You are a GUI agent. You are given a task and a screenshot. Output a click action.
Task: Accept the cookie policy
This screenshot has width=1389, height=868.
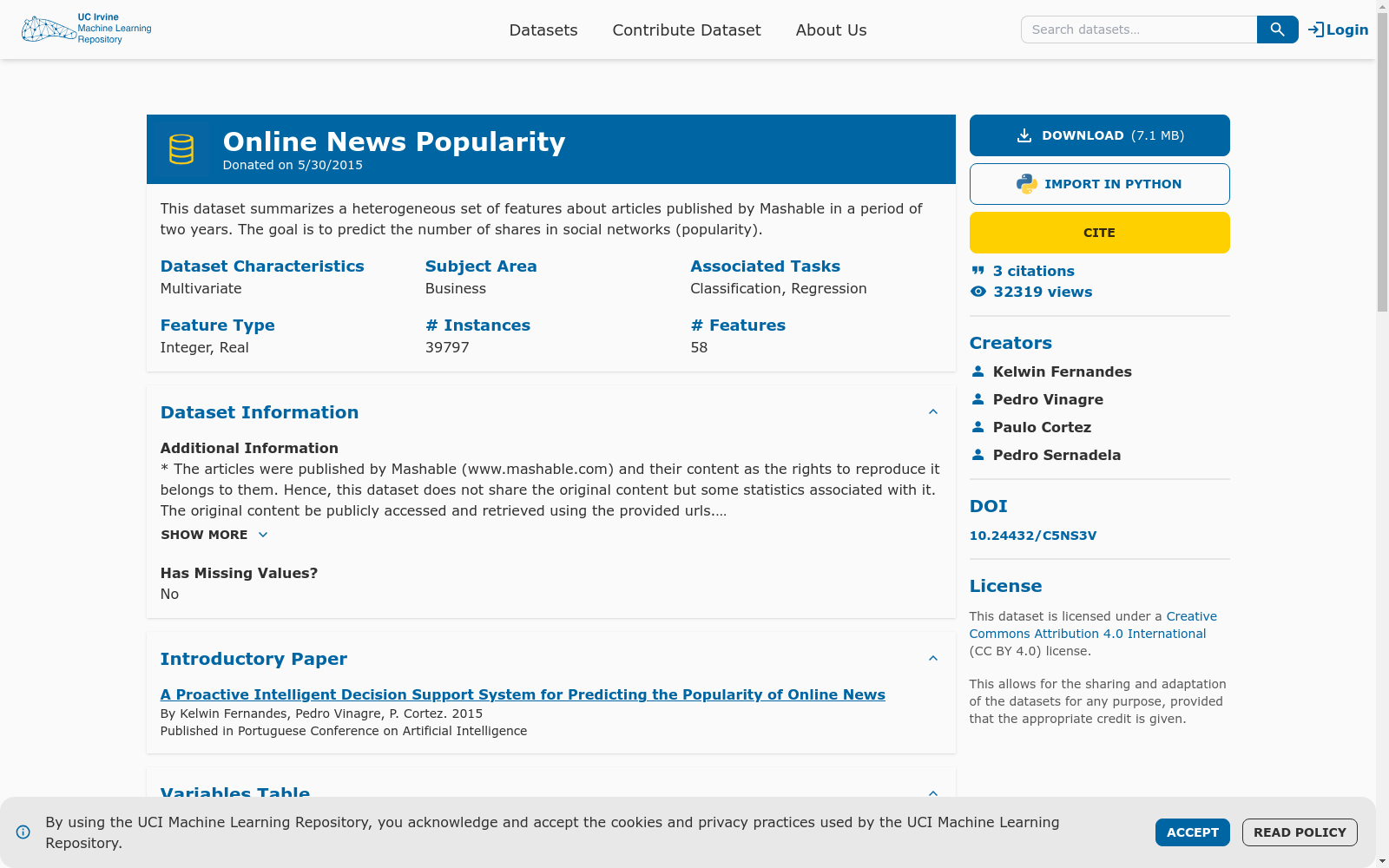click(x=1193, y=832)
